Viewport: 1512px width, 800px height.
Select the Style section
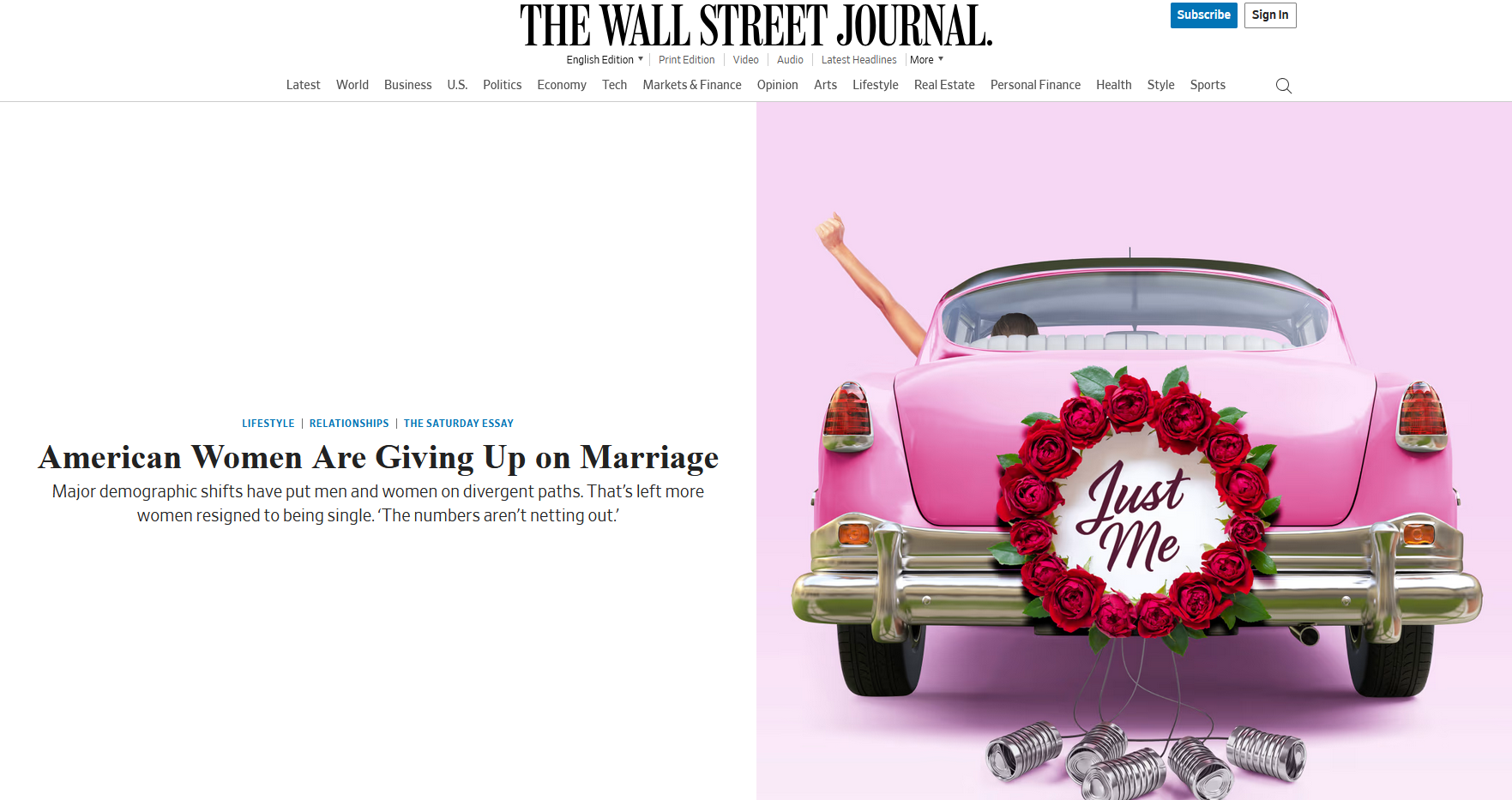pos(1160,85)
